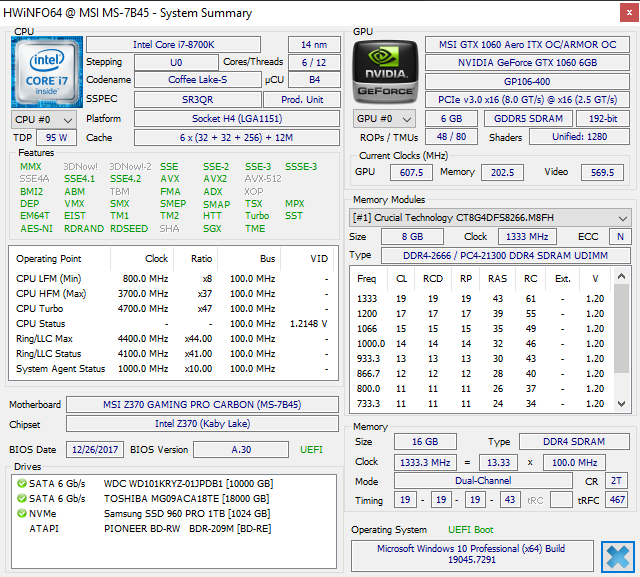
Task: Select the Intel Core i7-8700K name field
Action: (x=173, y=44)
